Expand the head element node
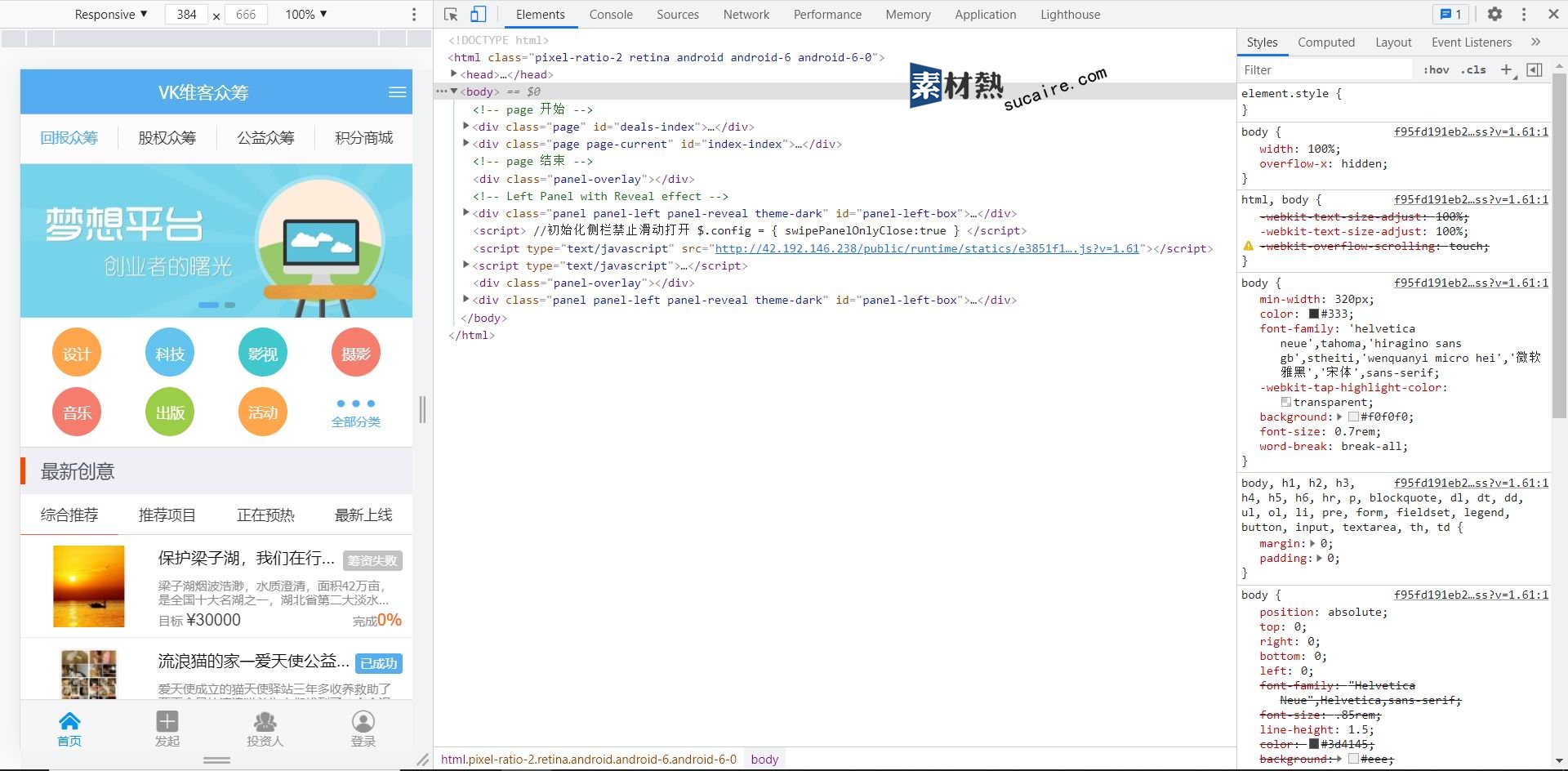This screenshot has height=771, width=1568. coord(454,74)
